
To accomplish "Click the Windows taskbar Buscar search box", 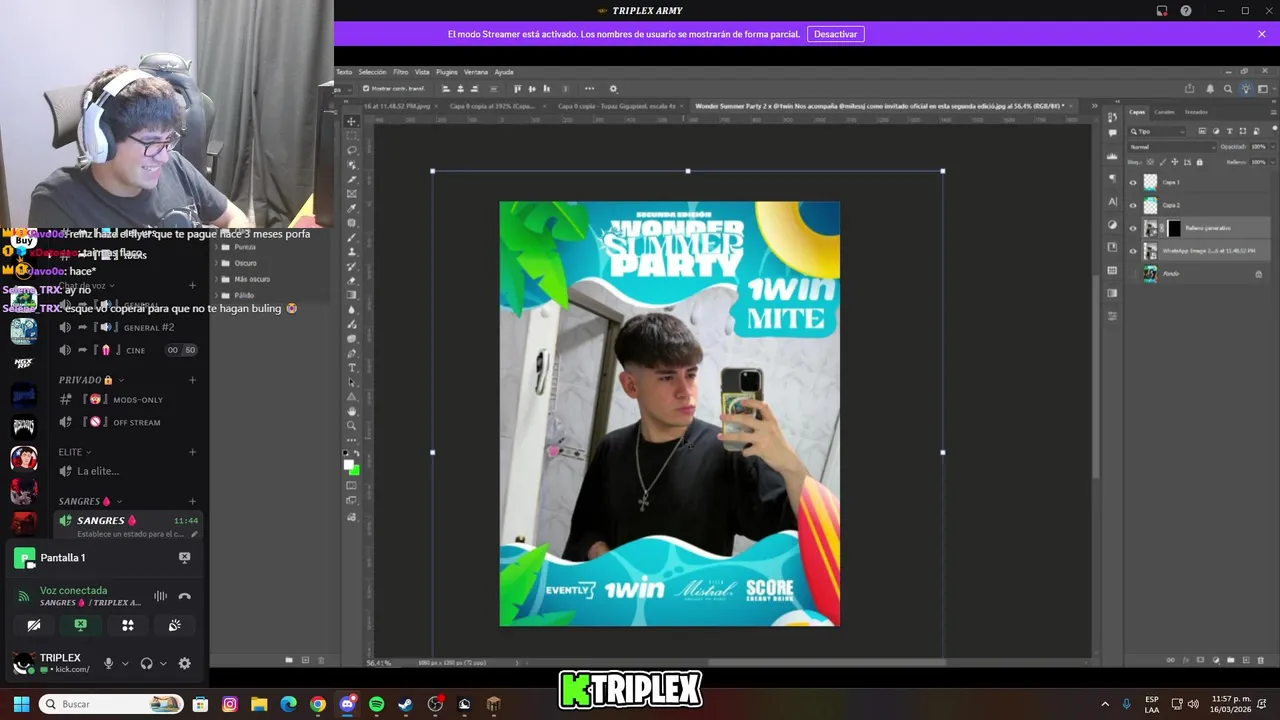I will pyautogui.click(x=112, y=704).
